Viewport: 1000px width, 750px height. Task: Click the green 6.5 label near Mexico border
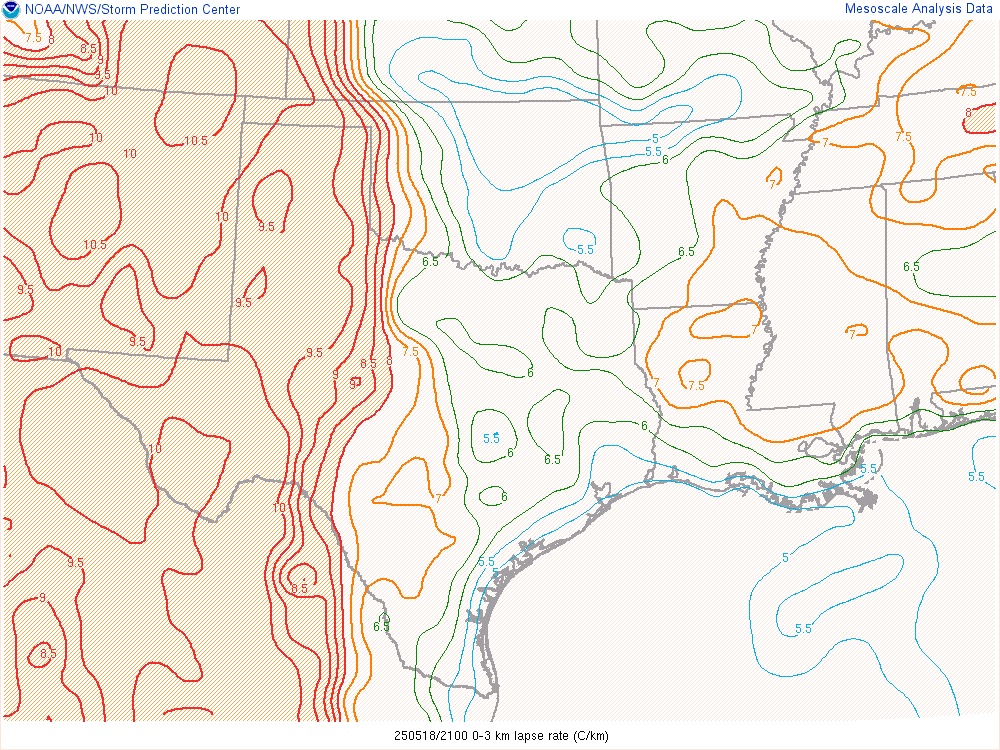(381, 627)
